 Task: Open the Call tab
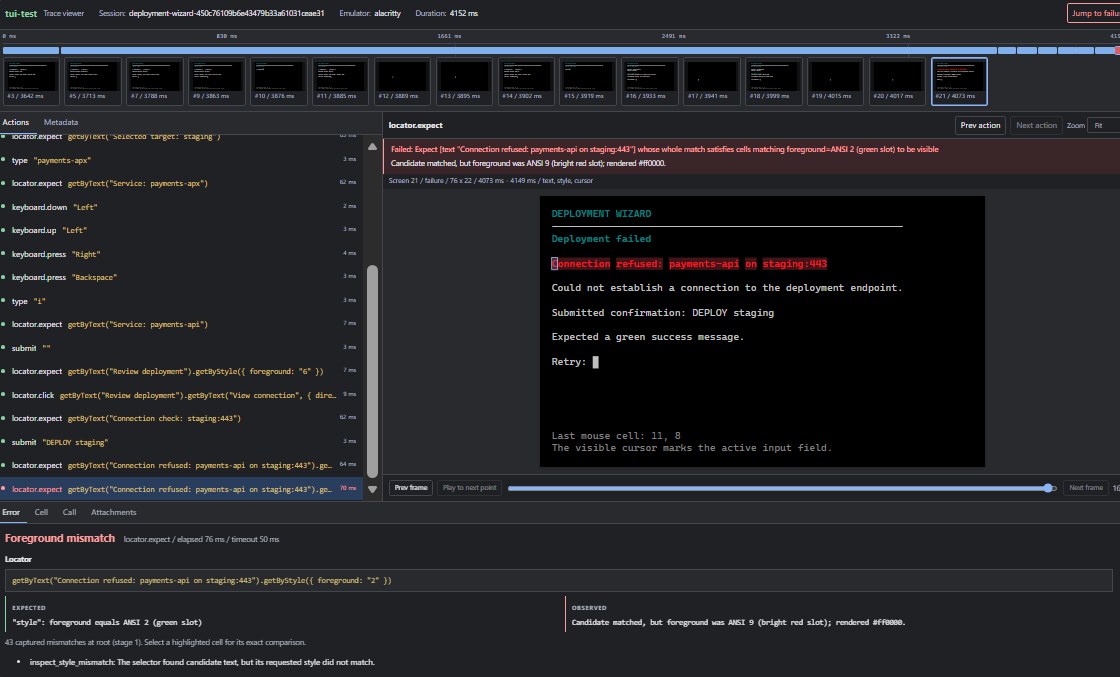tap(69, 512)
